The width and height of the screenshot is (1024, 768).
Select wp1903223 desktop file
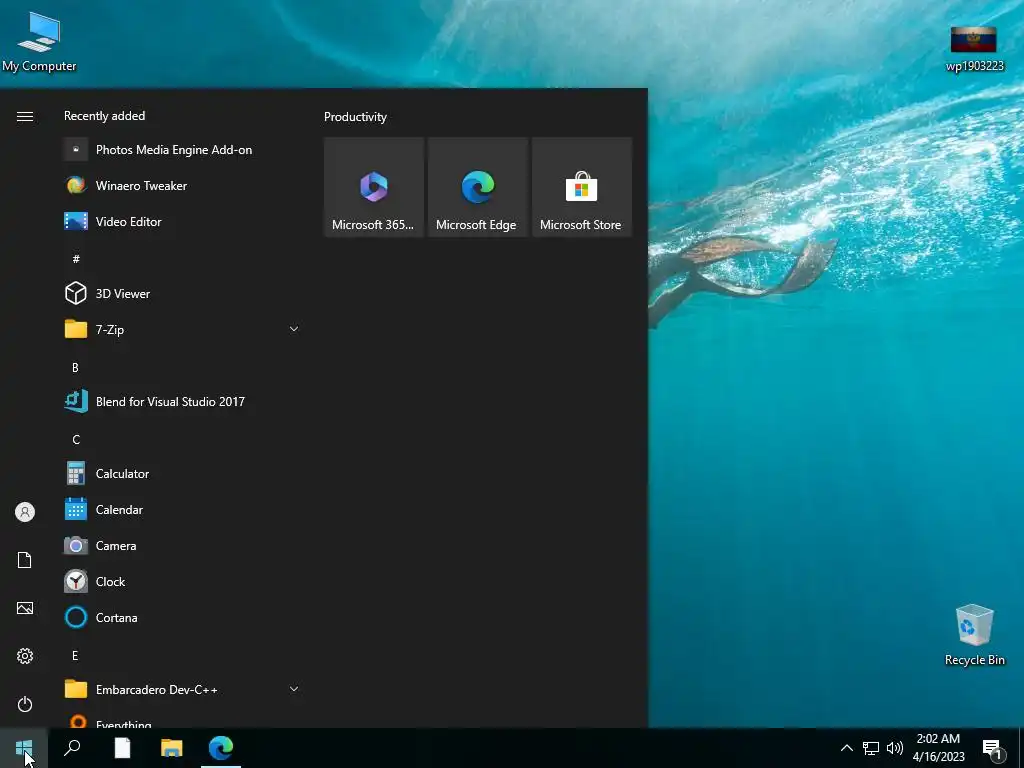974,49
